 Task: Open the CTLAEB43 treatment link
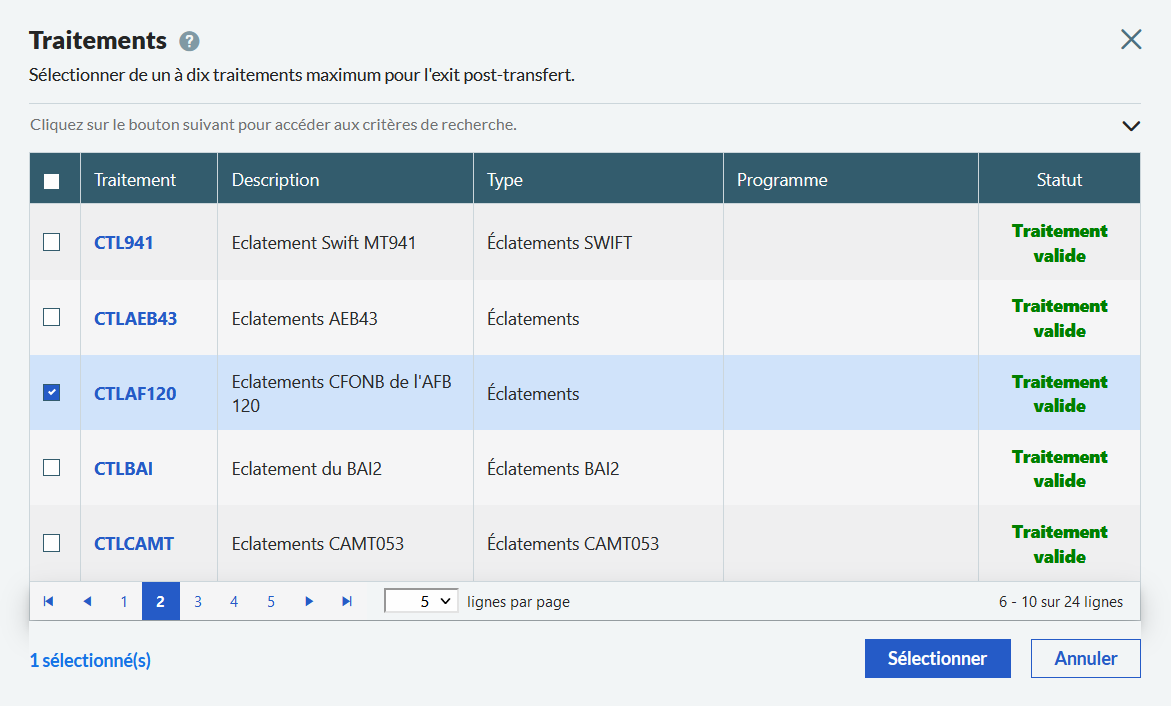135,318
